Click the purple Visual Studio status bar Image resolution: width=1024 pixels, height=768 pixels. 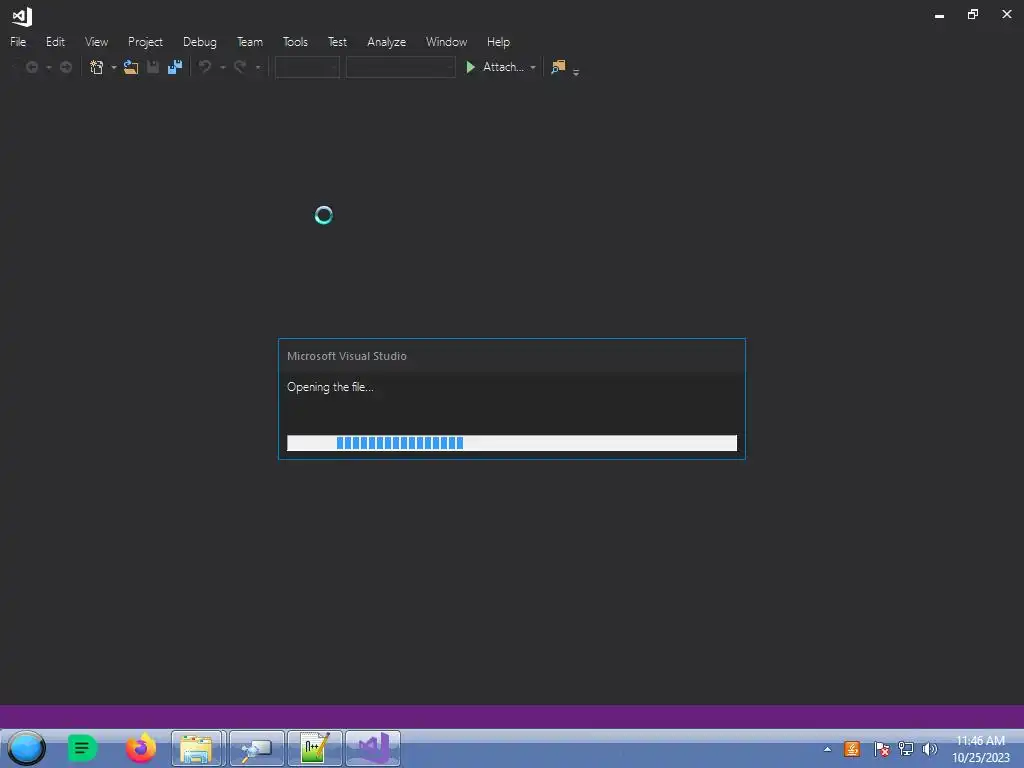(x=512, y=716)
